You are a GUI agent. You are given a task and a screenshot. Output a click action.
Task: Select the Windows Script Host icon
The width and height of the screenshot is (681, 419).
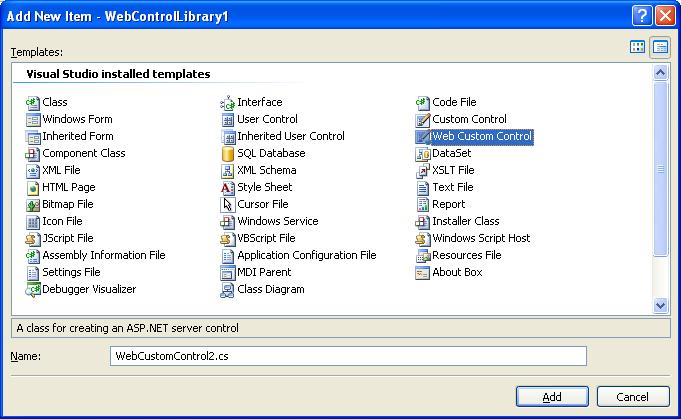[x=423, y=239]
